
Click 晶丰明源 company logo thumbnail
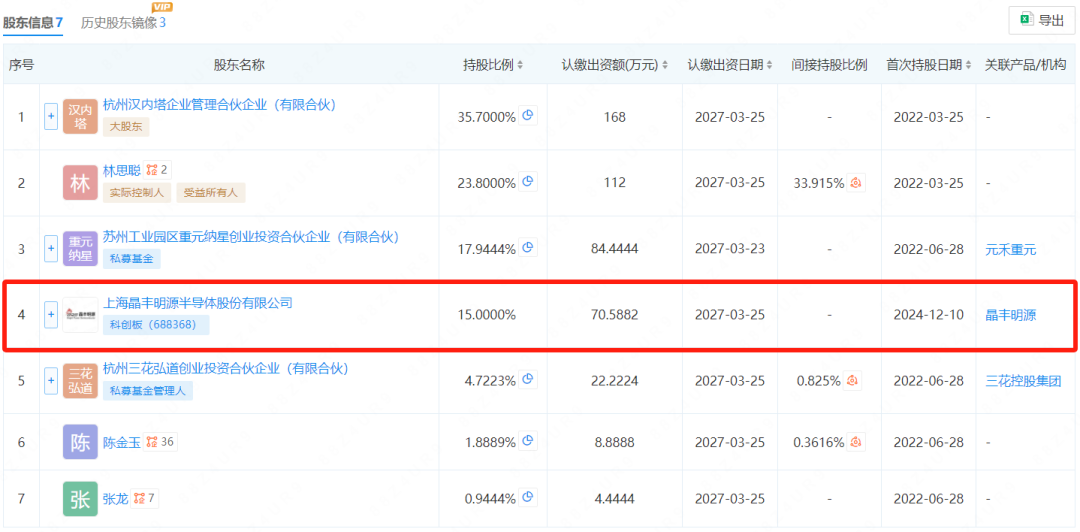coord(80,315)
